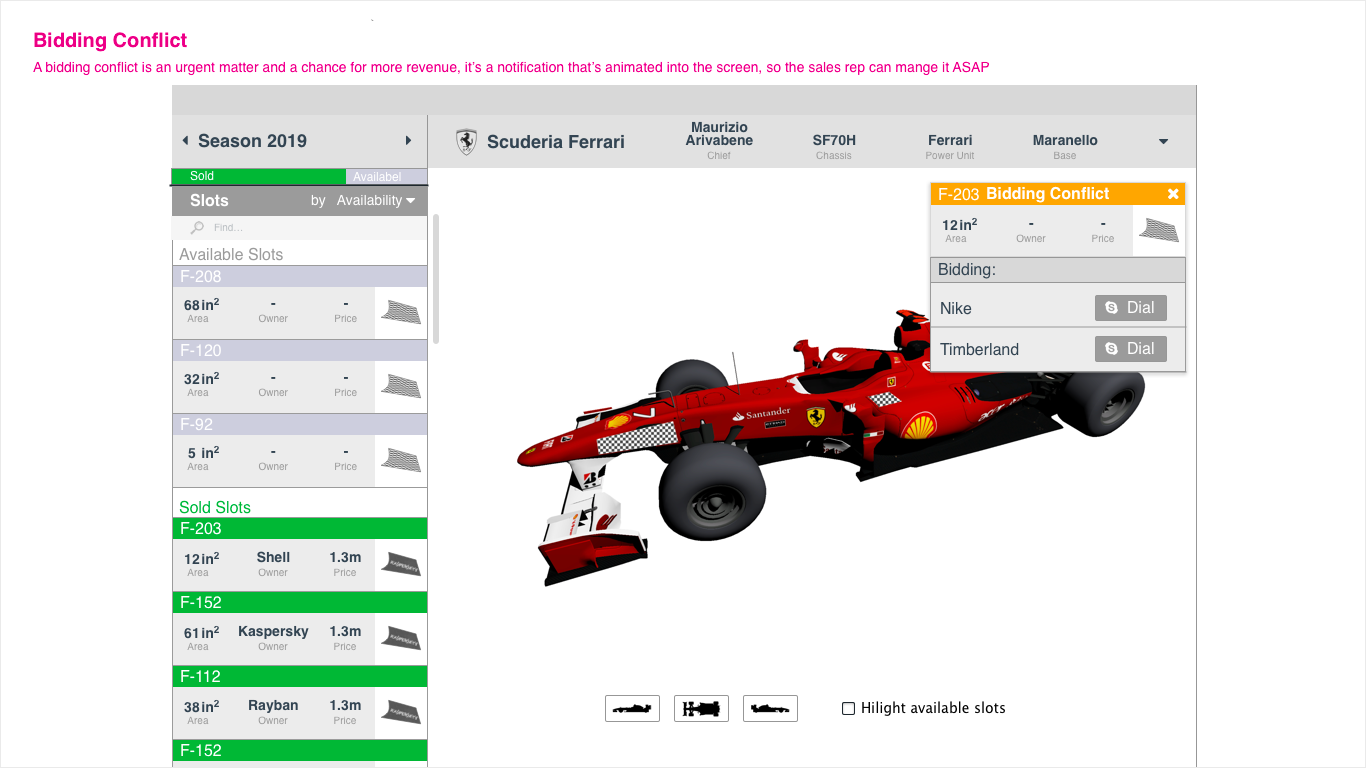
Task: Click slot thumbnail in Bidding Conflict popup
Action: pos(1159,231)
